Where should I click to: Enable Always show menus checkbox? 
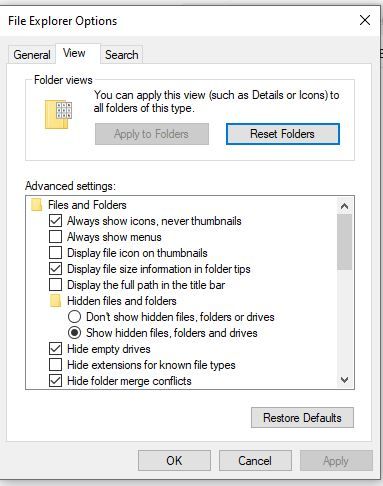click(55, 237)
